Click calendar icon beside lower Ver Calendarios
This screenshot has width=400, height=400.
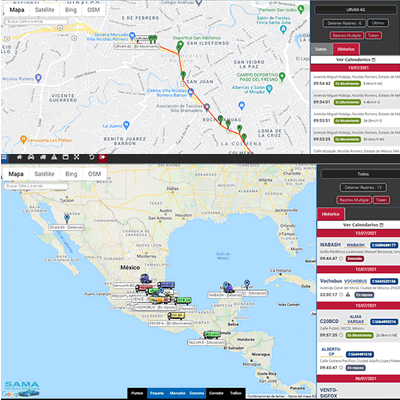coord(381,225)
